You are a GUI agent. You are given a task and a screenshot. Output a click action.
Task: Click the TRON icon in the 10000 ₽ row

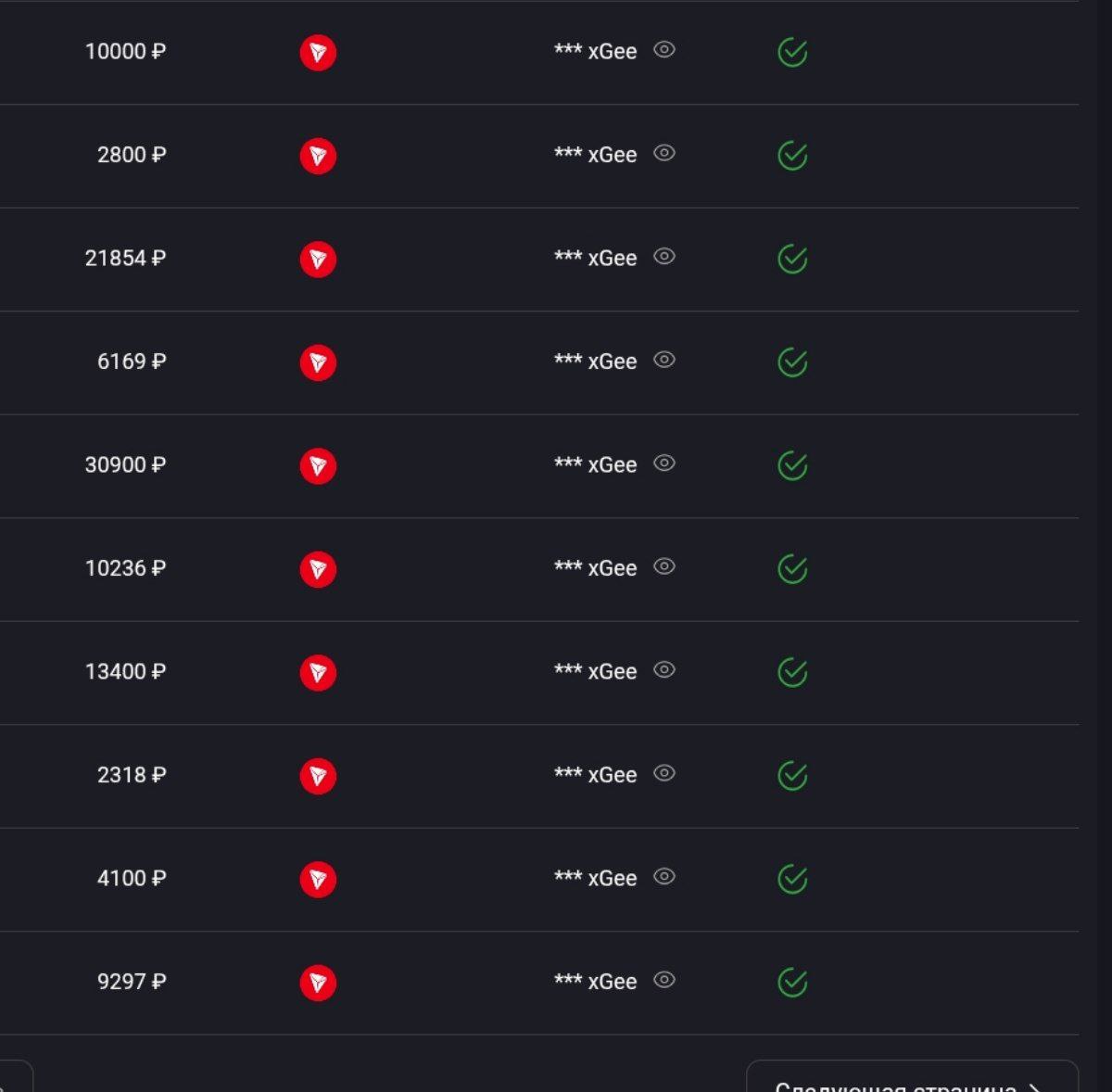coord(318,53)
